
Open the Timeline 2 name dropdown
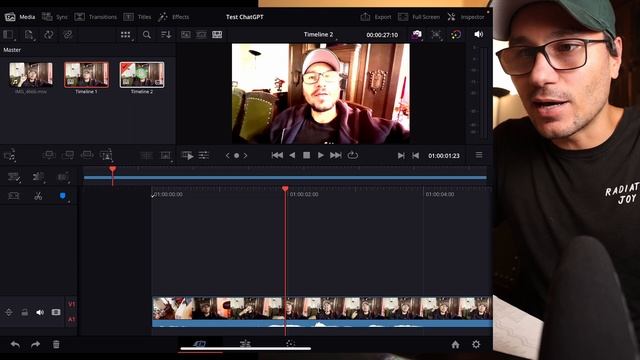point(319,35)
